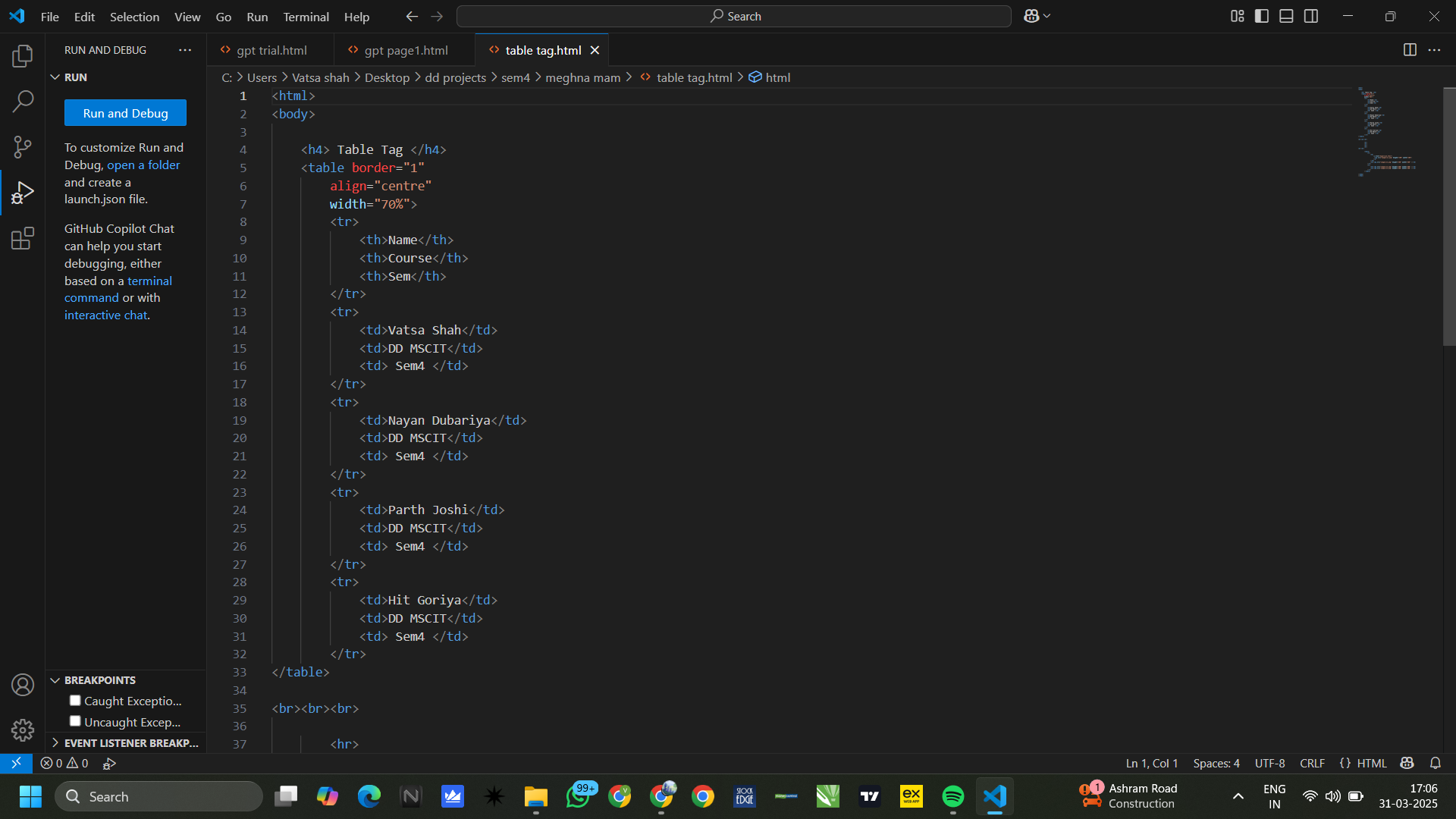The image size is (1456, 819).
Task: Show errors and warnings count in status bar
Action: 64,763
